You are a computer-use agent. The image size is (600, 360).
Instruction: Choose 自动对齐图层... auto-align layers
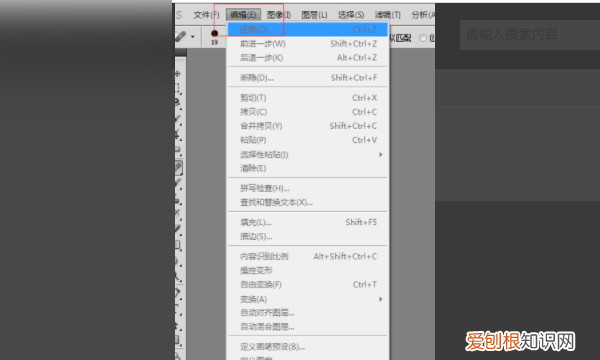[308, 313]
